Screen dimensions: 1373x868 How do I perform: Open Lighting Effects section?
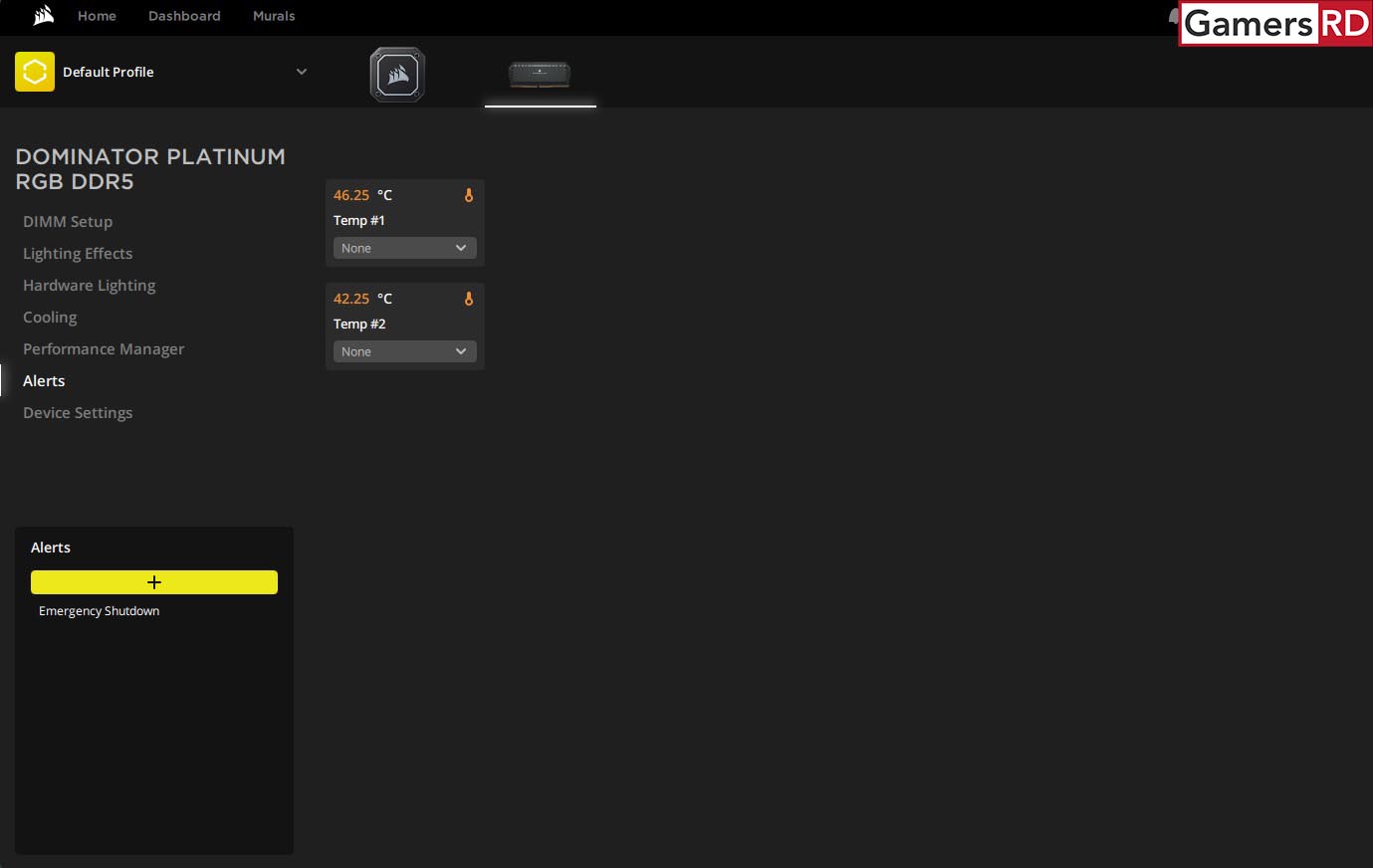(78, 253)
